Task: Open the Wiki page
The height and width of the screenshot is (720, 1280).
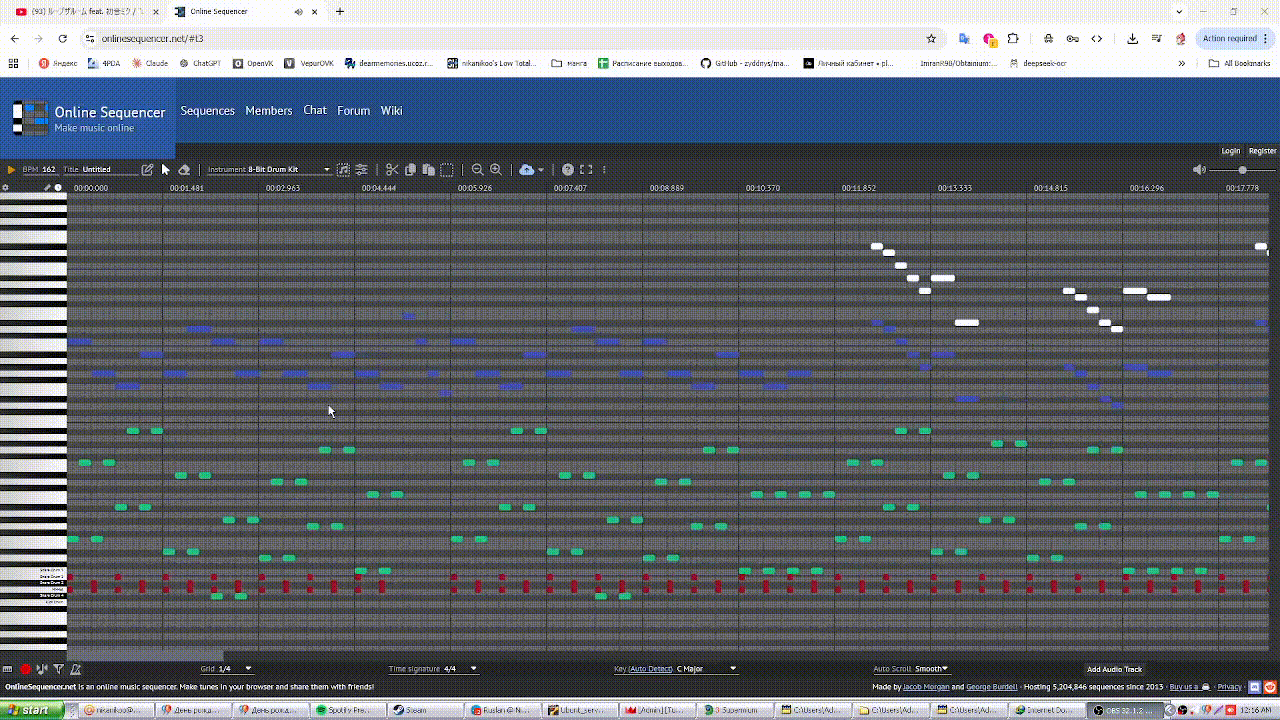Action: coord(391,111)
